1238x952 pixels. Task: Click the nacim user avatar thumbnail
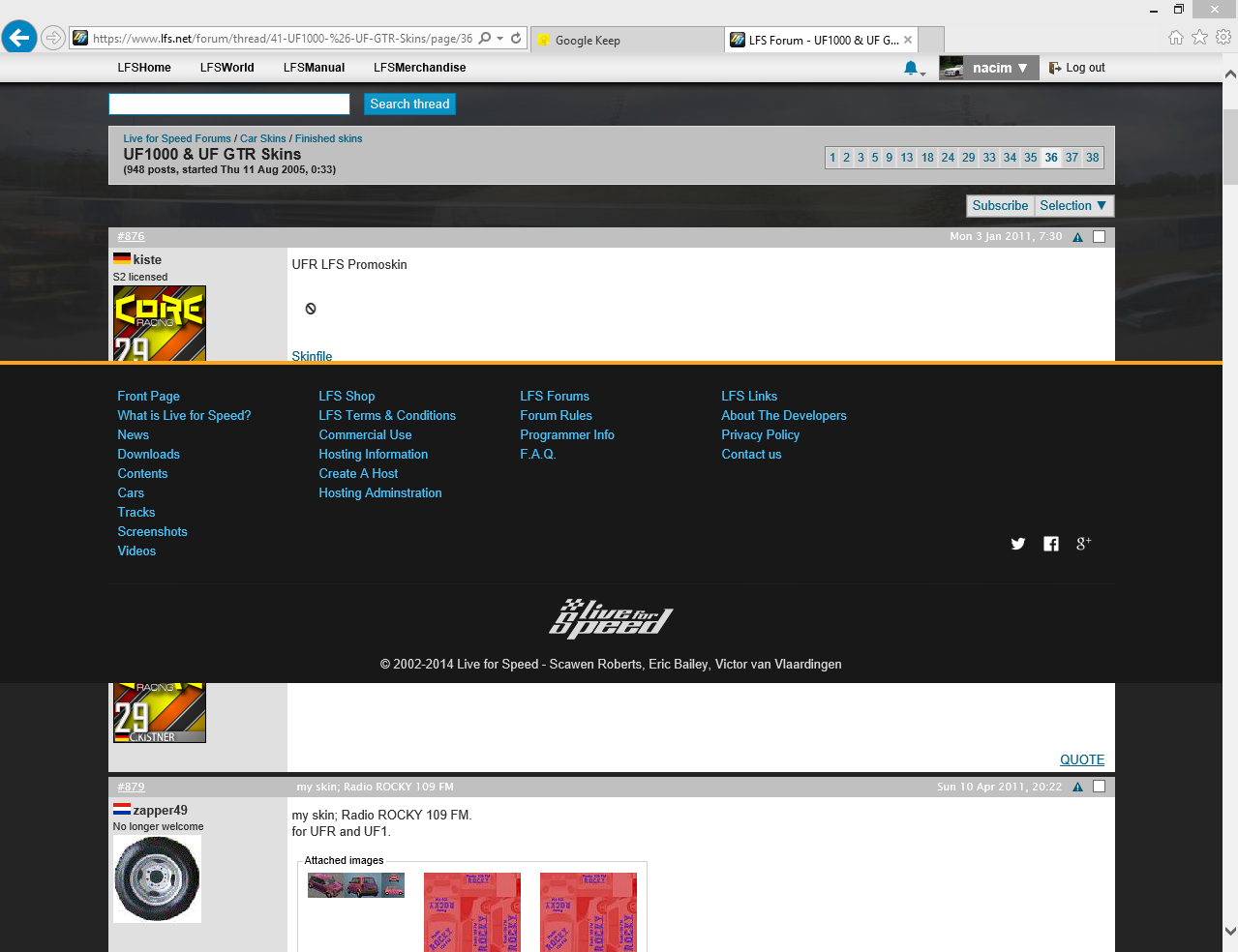[x=952, y=68]
